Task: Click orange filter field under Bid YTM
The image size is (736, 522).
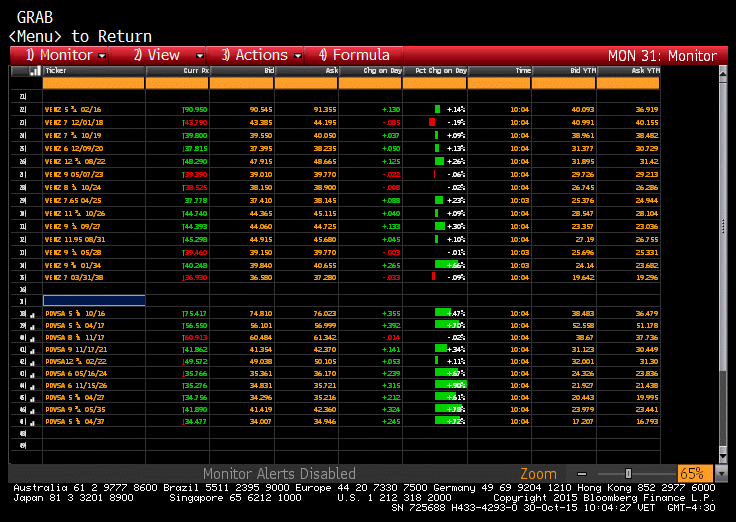Action: [x=564, y=84]
